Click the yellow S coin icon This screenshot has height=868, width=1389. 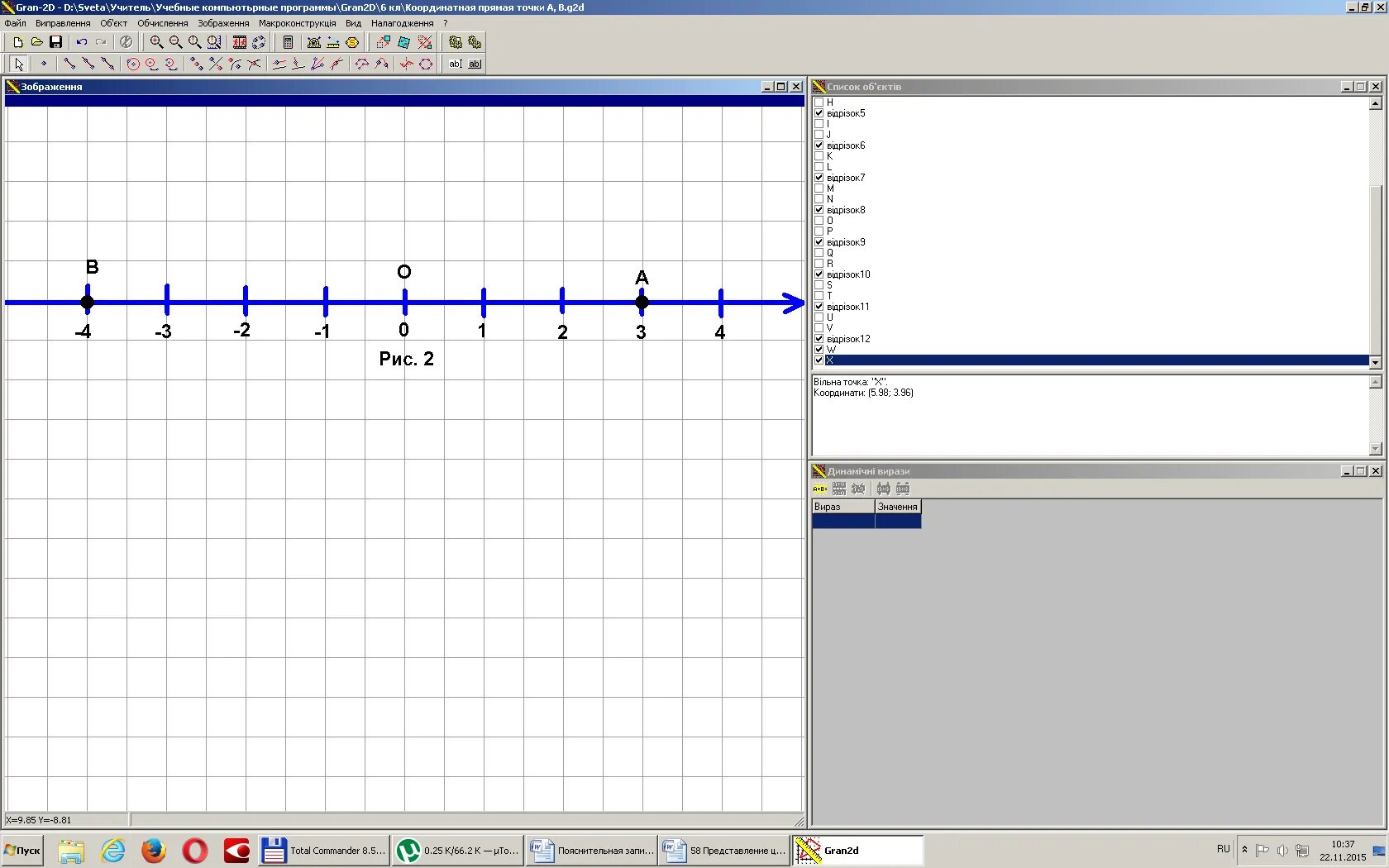point(352,42)
